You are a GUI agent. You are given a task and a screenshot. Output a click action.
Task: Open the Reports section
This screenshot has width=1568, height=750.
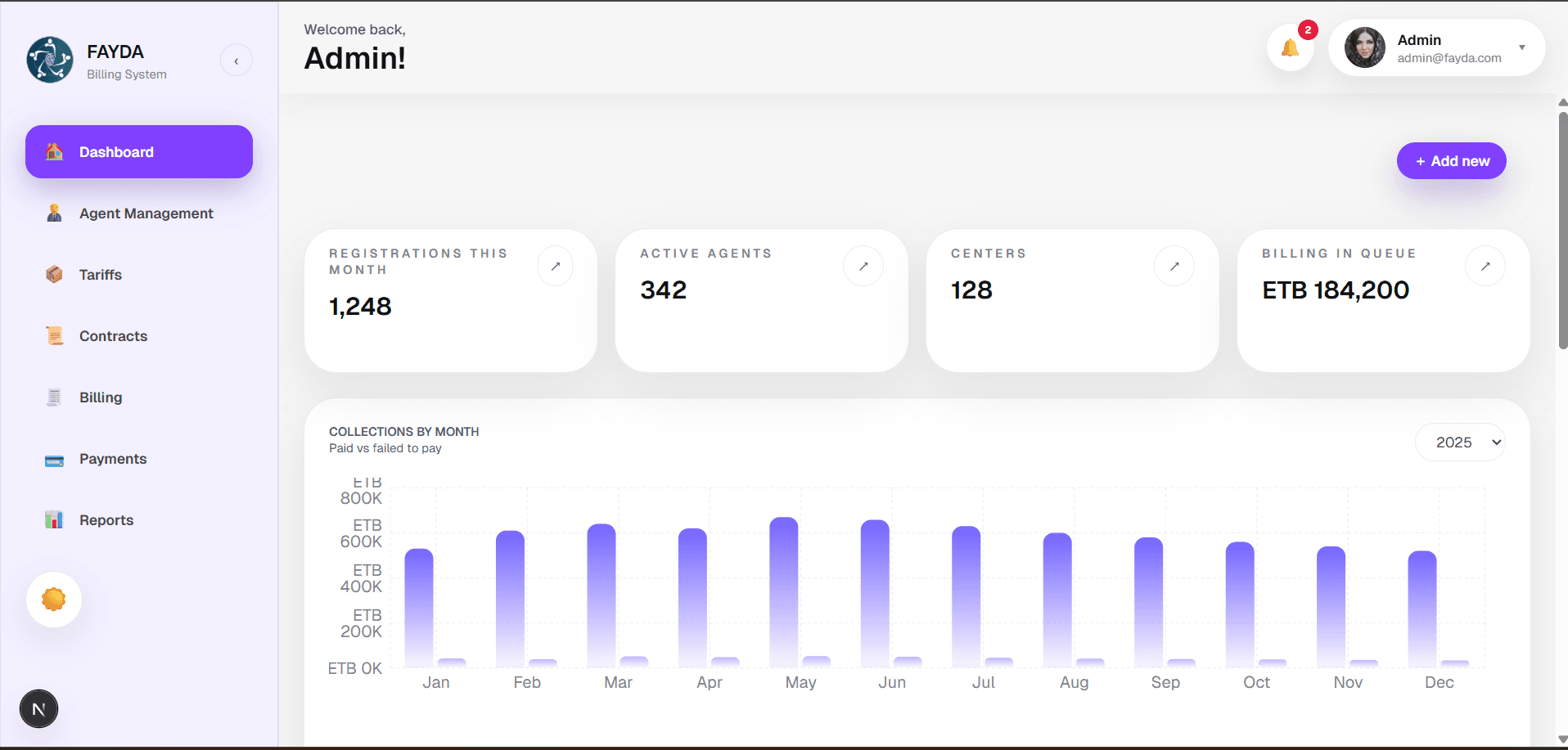(x=106, y=520)
